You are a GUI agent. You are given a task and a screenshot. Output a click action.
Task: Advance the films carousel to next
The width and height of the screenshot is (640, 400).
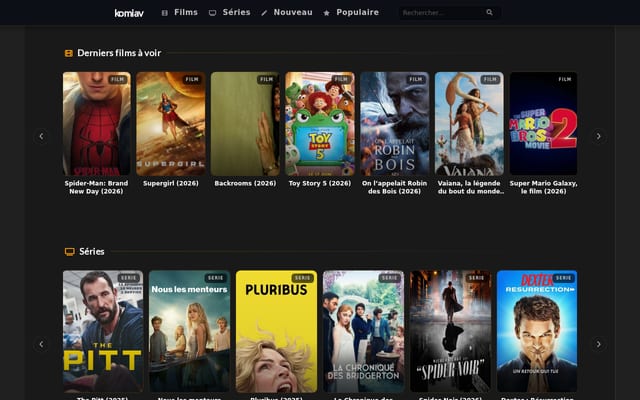[598, 136]
